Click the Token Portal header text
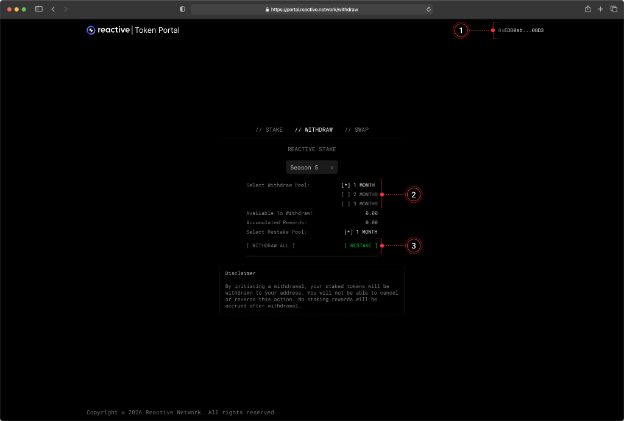 pyautogui.click(x=157, y=30)
